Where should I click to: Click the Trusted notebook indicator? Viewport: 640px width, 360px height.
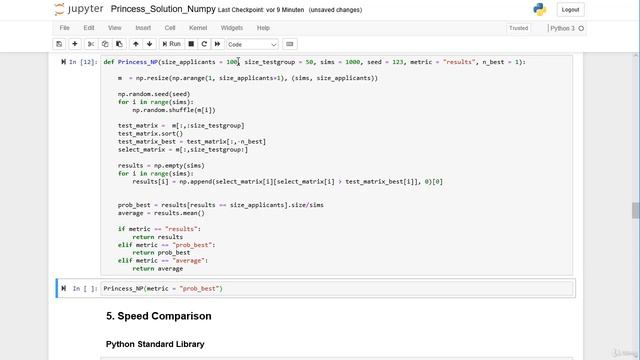pos(518,28)
